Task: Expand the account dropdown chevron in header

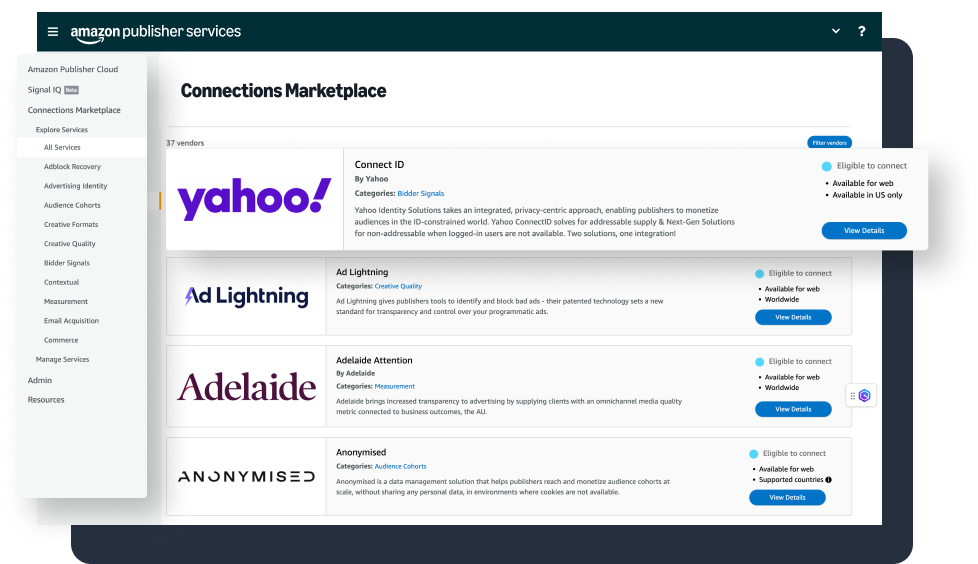Action: pos(836,31)
